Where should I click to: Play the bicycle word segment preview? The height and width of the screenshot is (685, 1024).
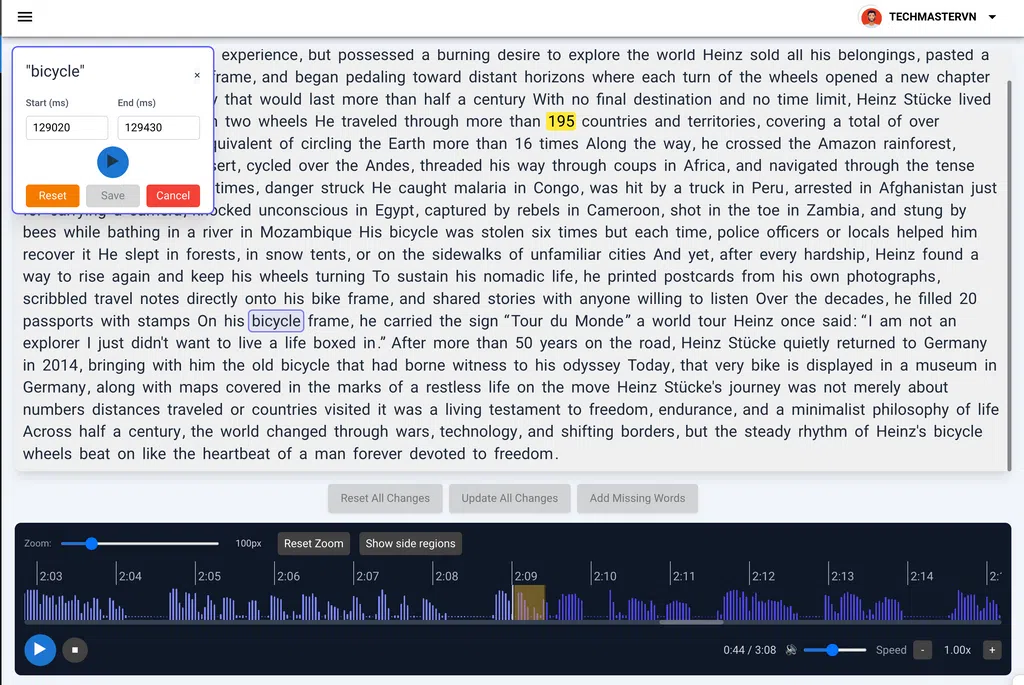point(112,162)
